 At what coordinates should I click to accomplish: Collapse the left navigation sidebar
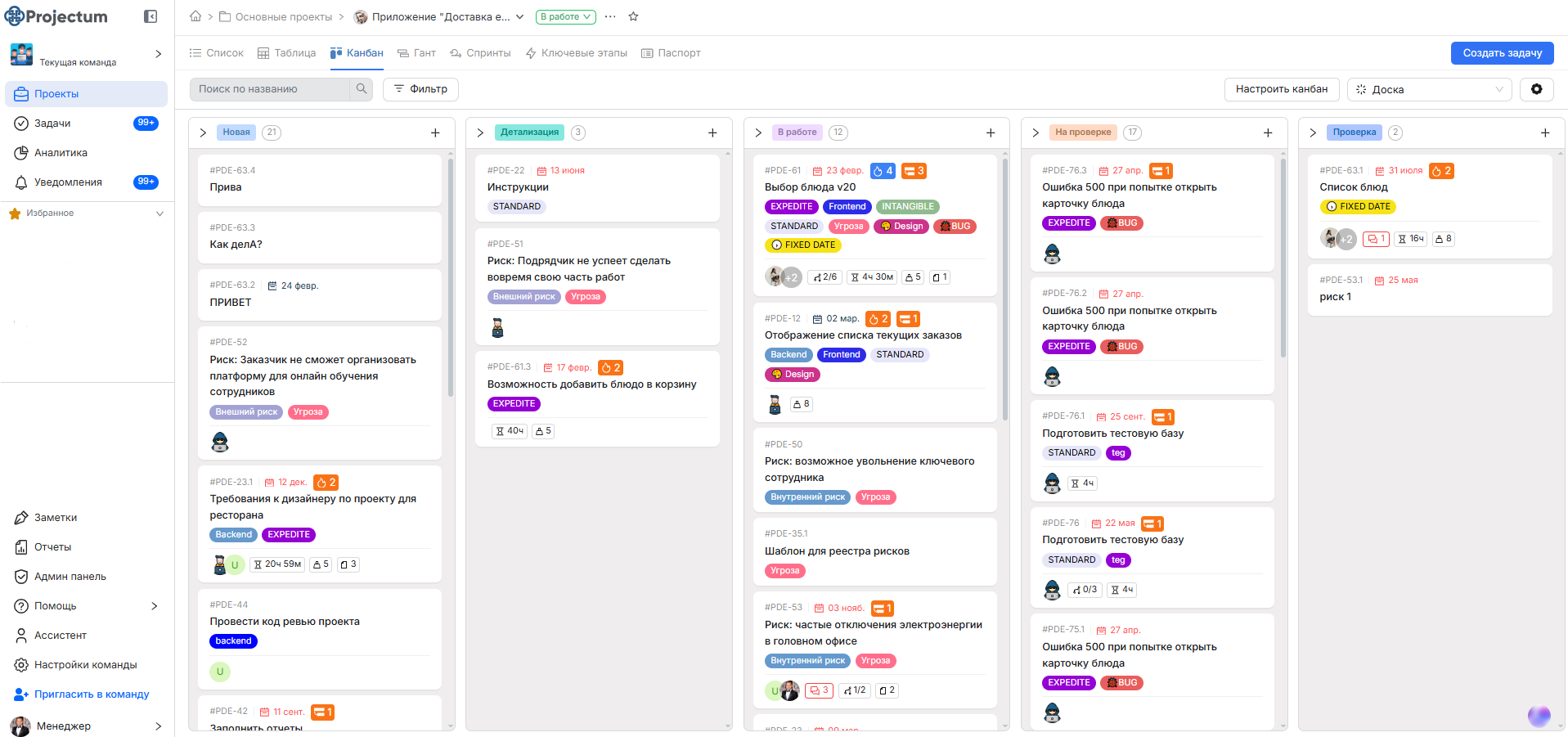coord(151,16)
